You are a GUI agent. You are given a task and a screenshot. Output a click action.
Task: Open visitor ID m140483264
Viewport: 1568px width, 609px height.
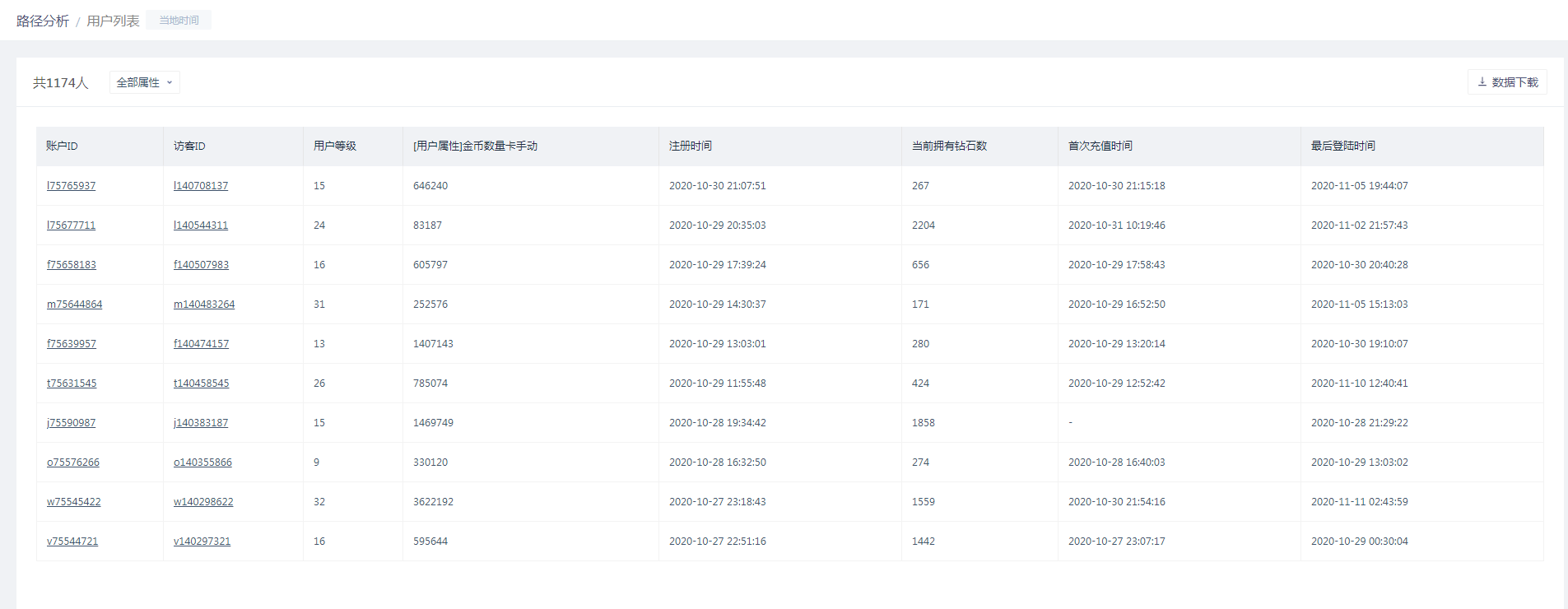204,304
